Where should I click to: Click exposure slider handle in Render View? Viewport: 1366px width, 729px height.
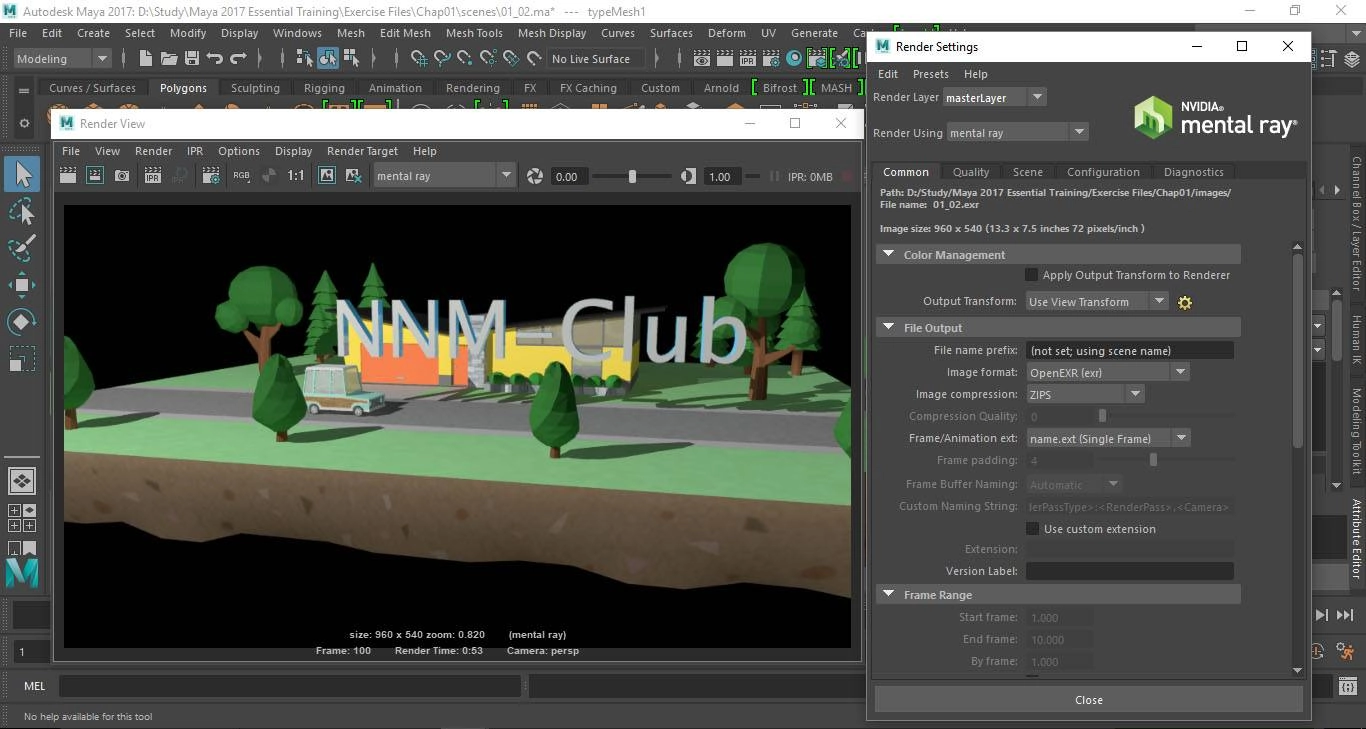pos(632,176)
